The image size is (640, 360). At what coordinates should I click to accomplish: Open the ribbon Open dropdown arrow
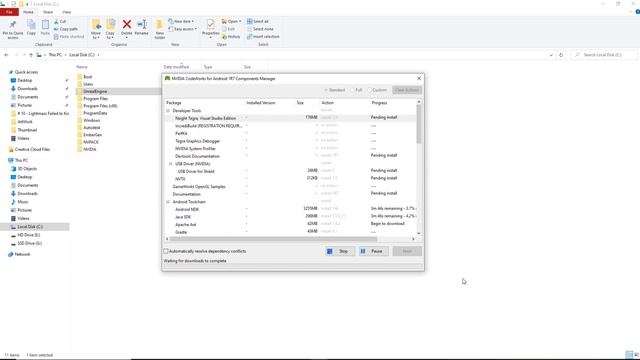(240, 21)
